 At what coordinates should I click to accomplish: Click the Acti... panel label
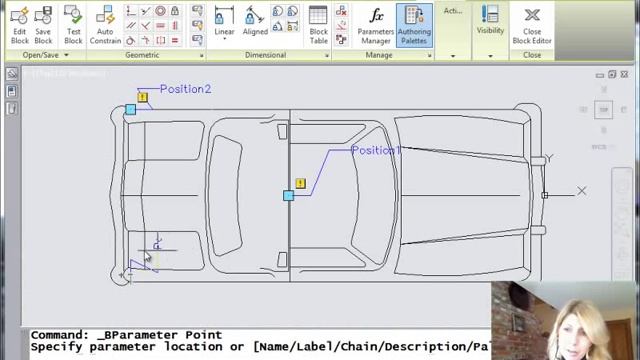(x=453, y=11)
